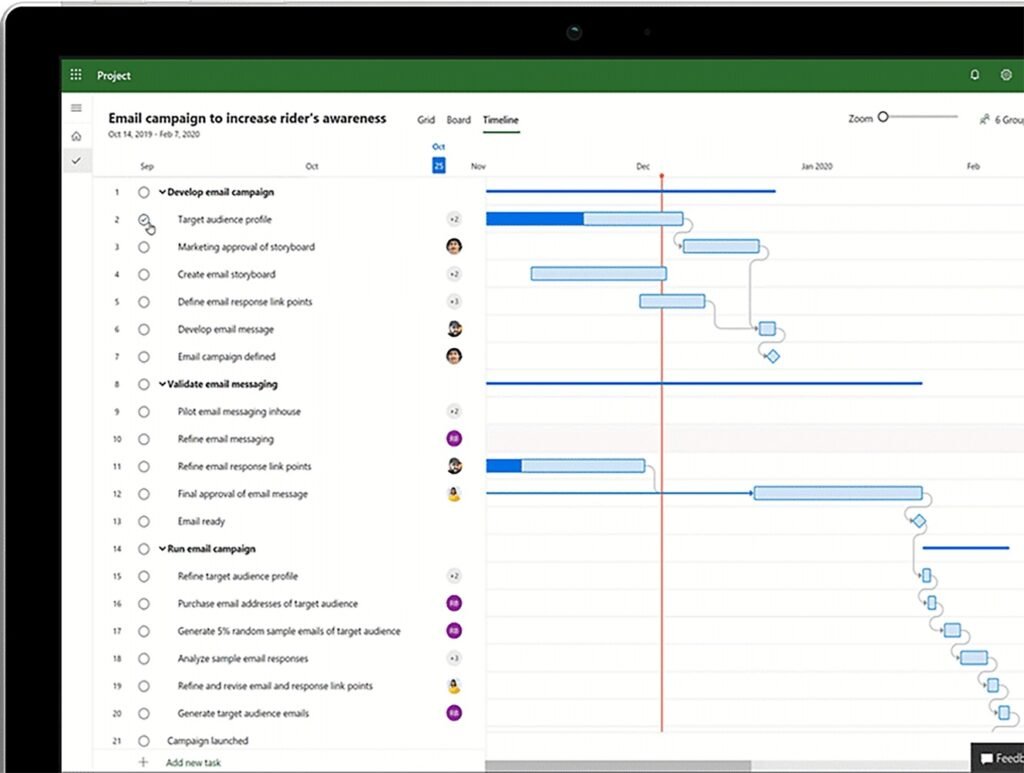This screenshot has width=1024, height=773.
Task: Mark Target audience profile as complete
Action: 144,219
